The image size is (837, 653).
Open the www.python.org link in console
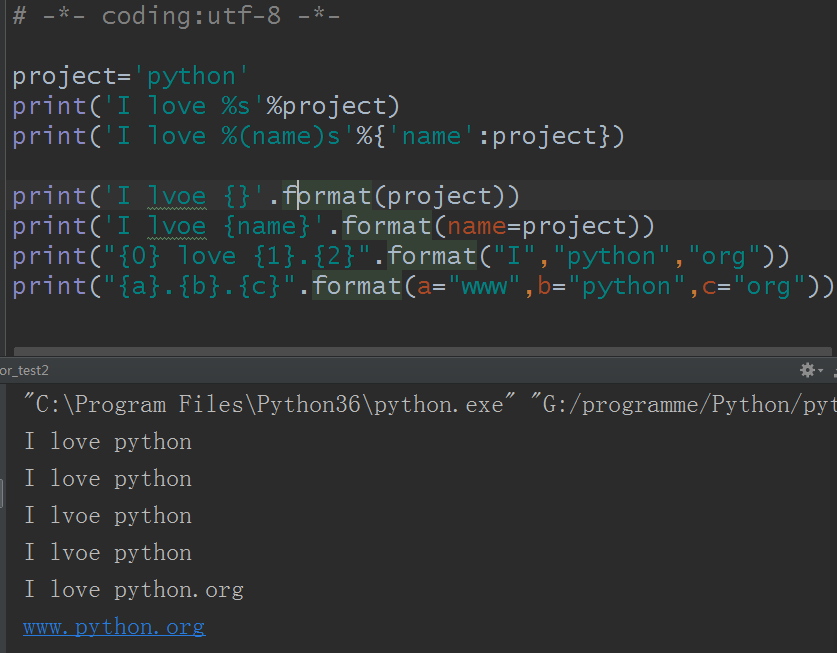pyautogui.click(x=114, y=627)
